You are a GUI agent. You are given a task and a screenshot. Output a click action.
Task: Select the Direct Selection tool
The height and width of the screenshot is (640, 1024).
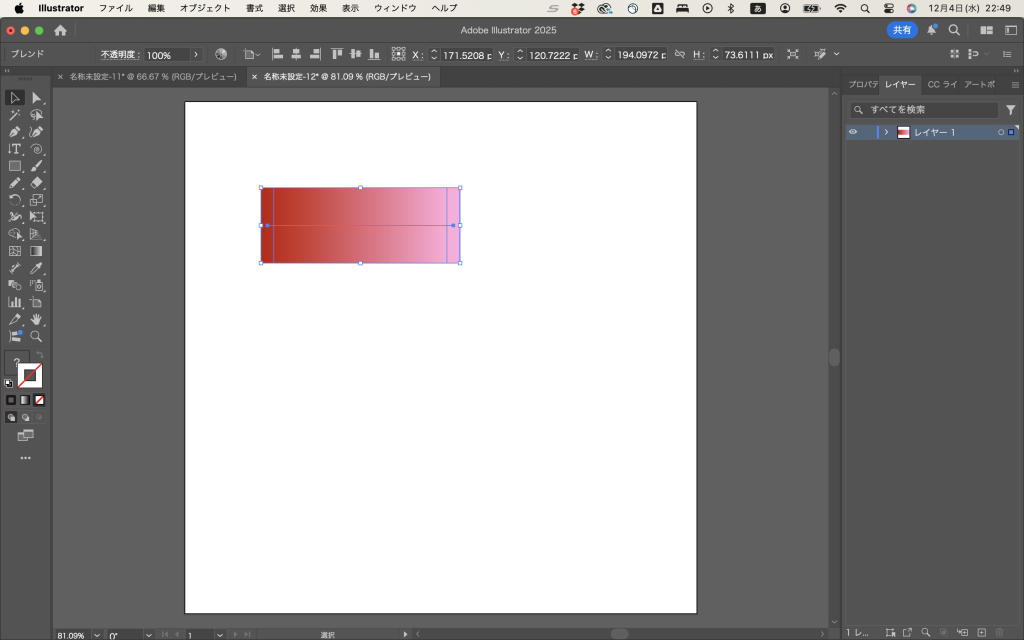point(37,98)
